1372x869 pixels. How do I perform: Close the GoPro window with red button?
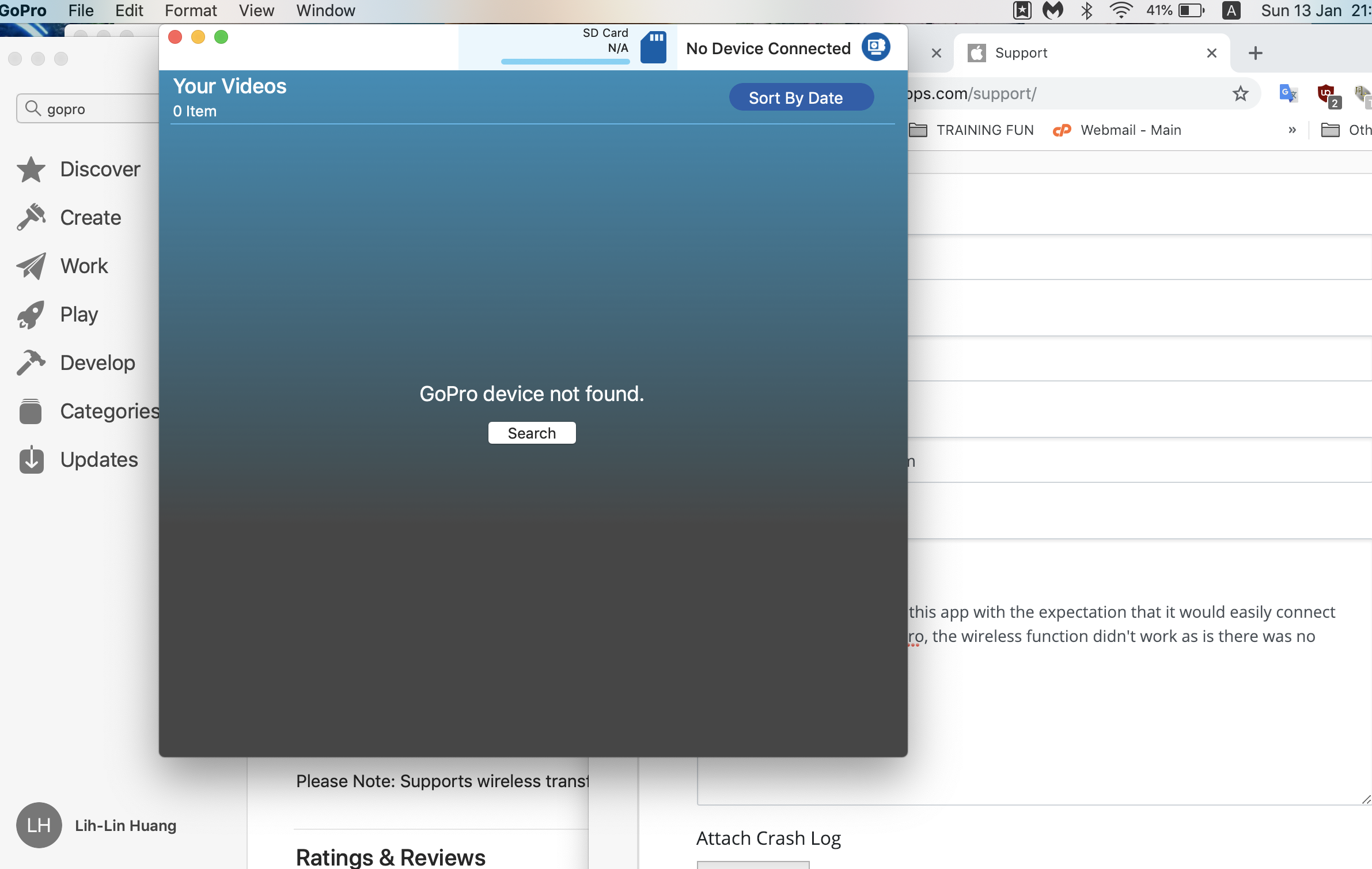(175, 37)
